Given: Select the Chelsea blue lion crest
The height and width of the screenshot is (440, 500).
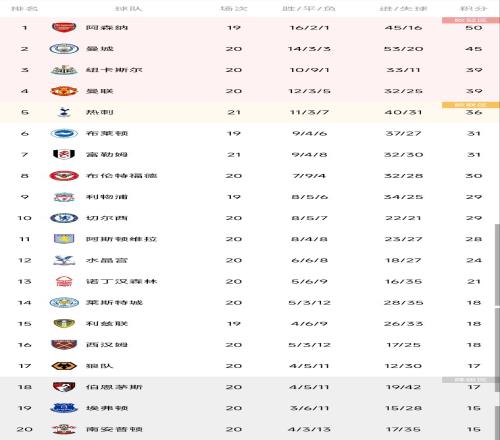Looking at the screenshot, I should pyautogui.click(x=64, y=218).
